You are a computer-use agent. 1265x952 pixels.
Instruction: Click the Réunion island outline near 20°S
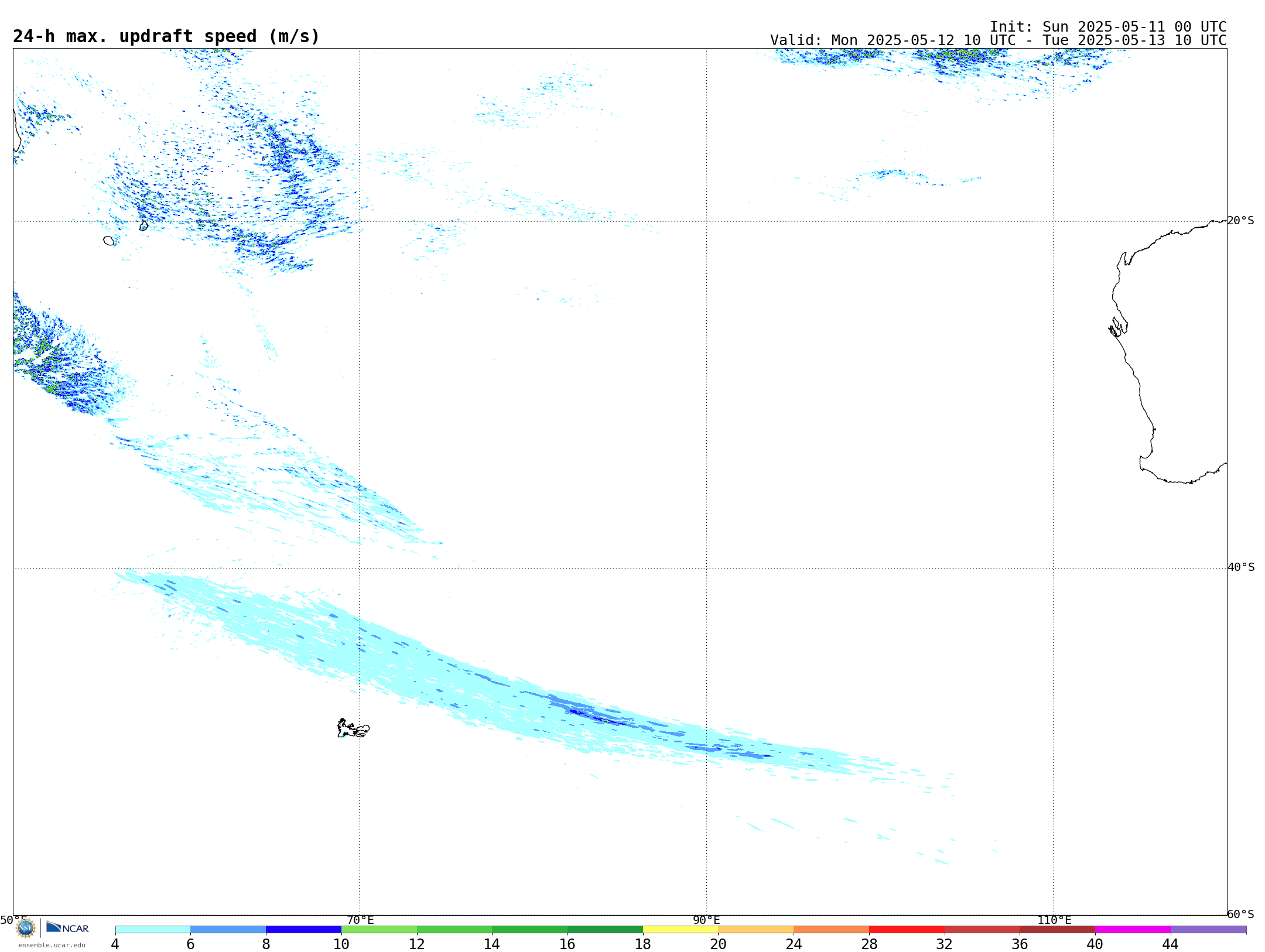(x=108, y=241)
